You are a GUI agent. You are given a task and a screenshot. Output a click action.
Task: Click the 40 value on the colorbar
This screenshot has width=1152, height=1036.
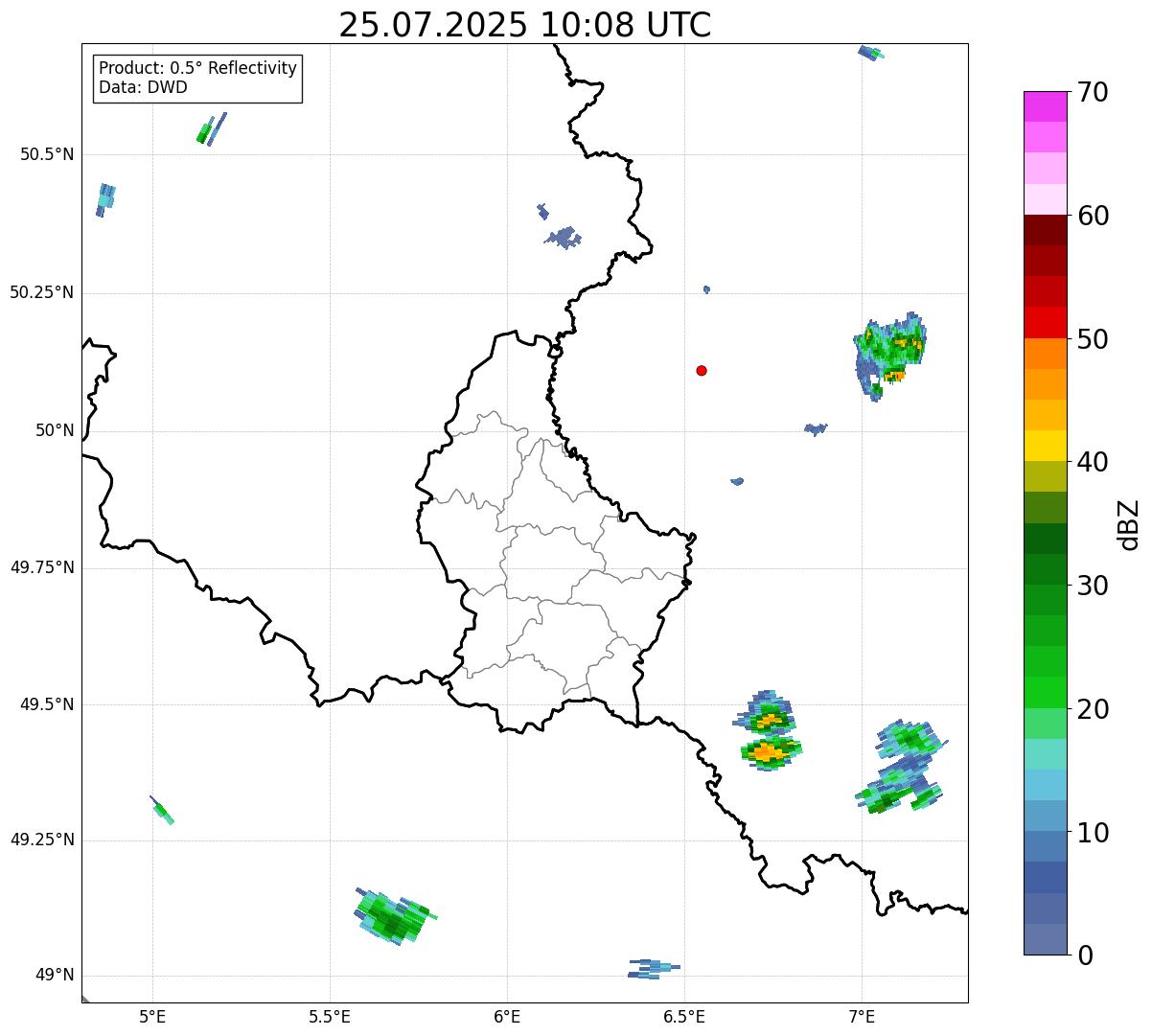point(1093,462)
